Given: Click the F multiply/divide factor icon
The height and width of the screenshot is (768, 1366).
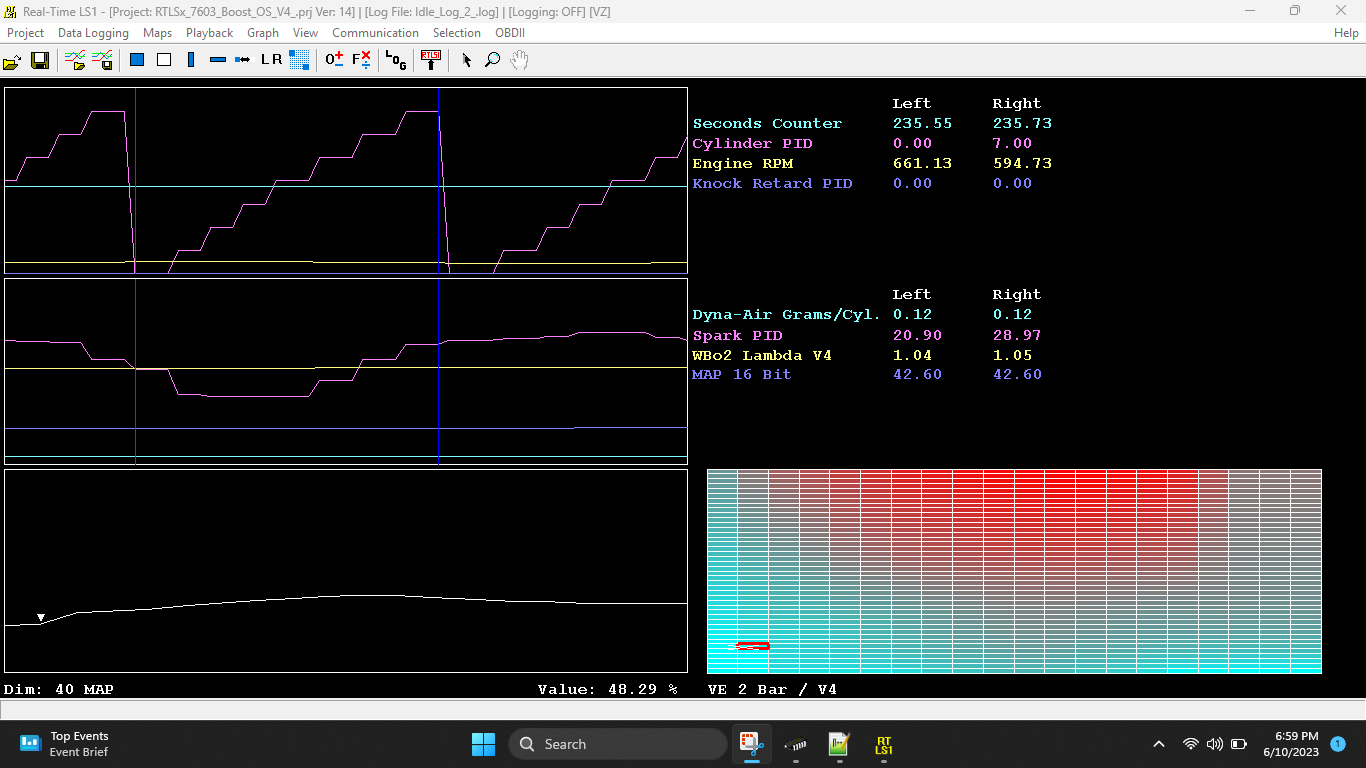Looking at the screenshot, I should click(361, 60).
